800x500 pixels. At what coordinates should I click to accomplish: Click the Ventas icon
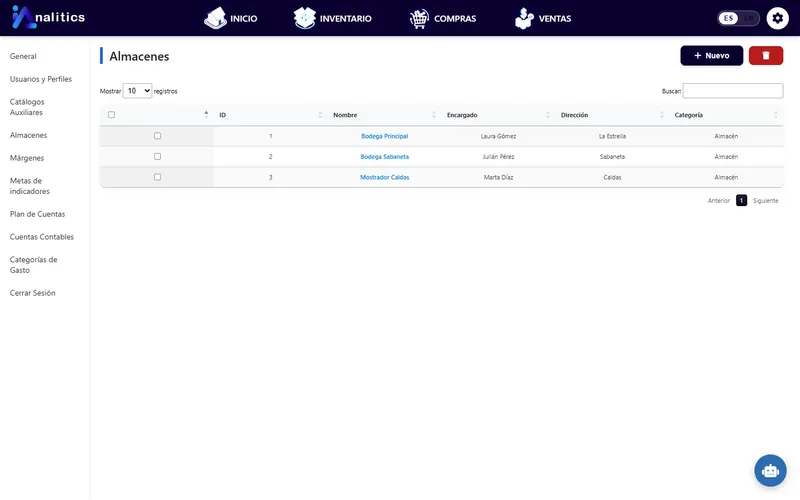point(524,18)
